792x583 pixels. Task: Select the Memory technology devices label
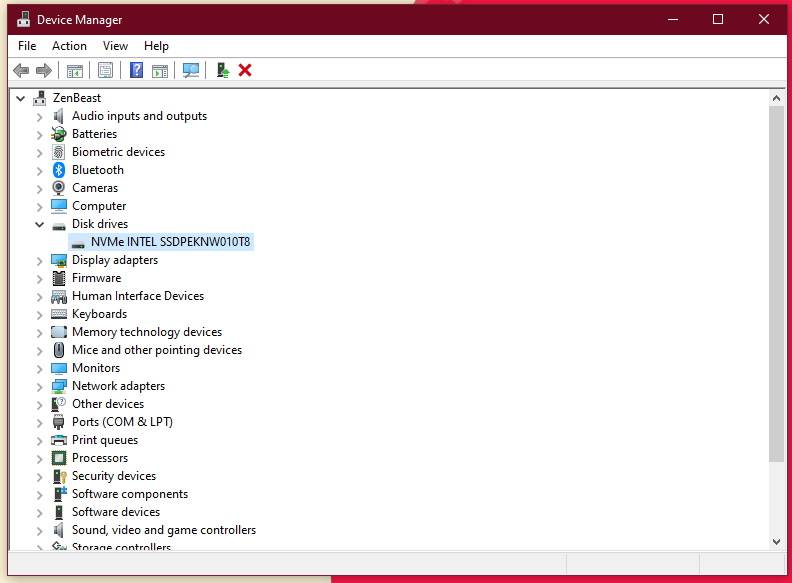[147, 332]
